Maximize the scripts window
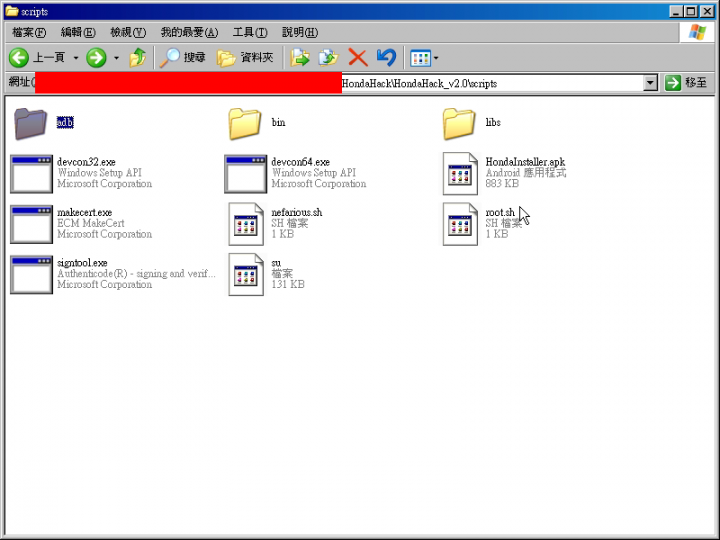720x540 pixels. 690,11
